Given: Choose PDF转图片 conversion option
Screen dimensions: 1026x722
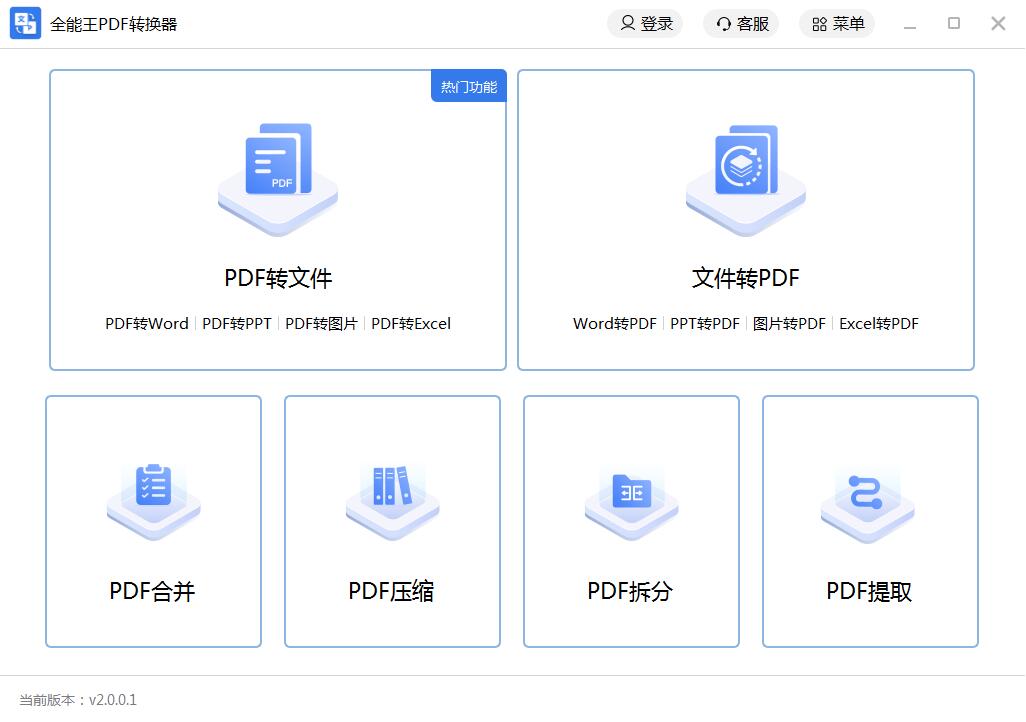Looking at the screenshot, I should coord(321,323).
